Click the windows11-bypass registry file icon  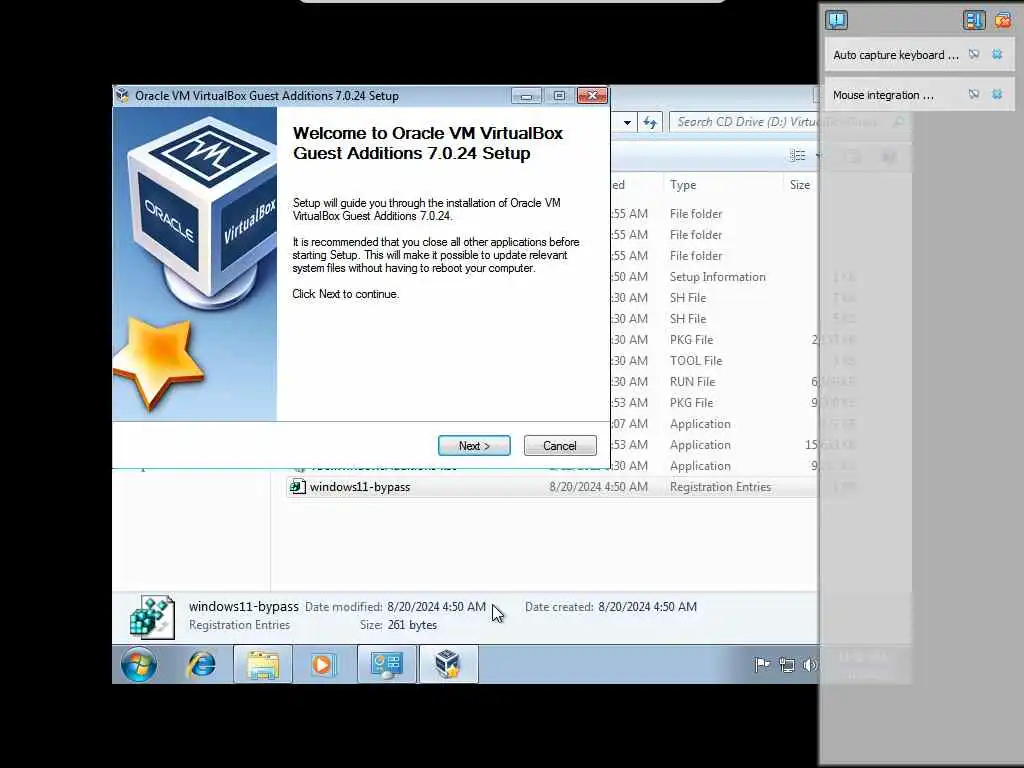point(298,487)
